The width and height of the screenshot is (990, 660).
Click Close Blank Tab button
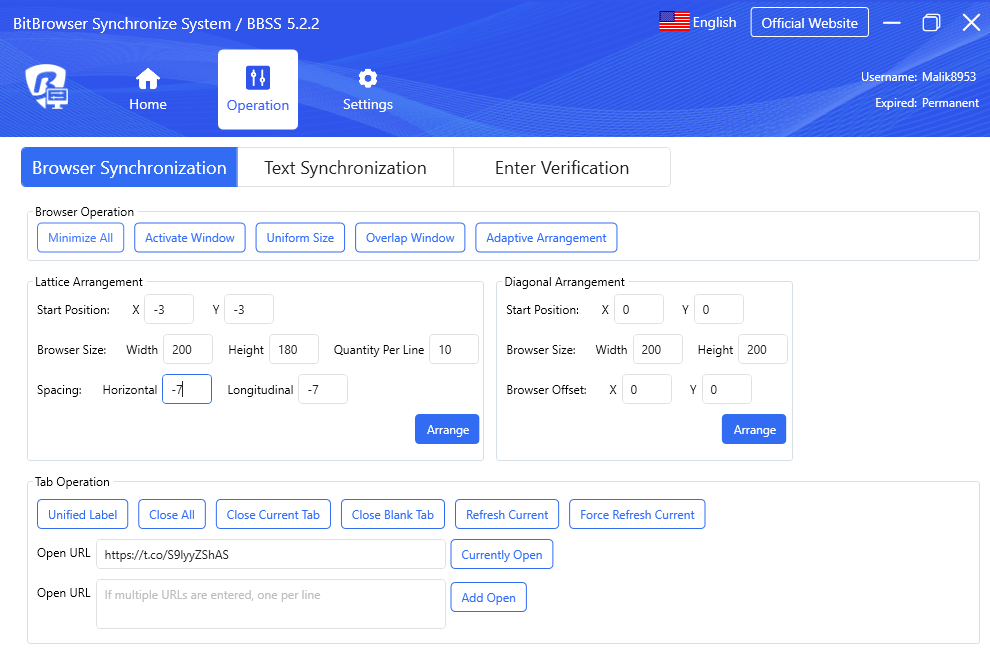click(393, 515)
